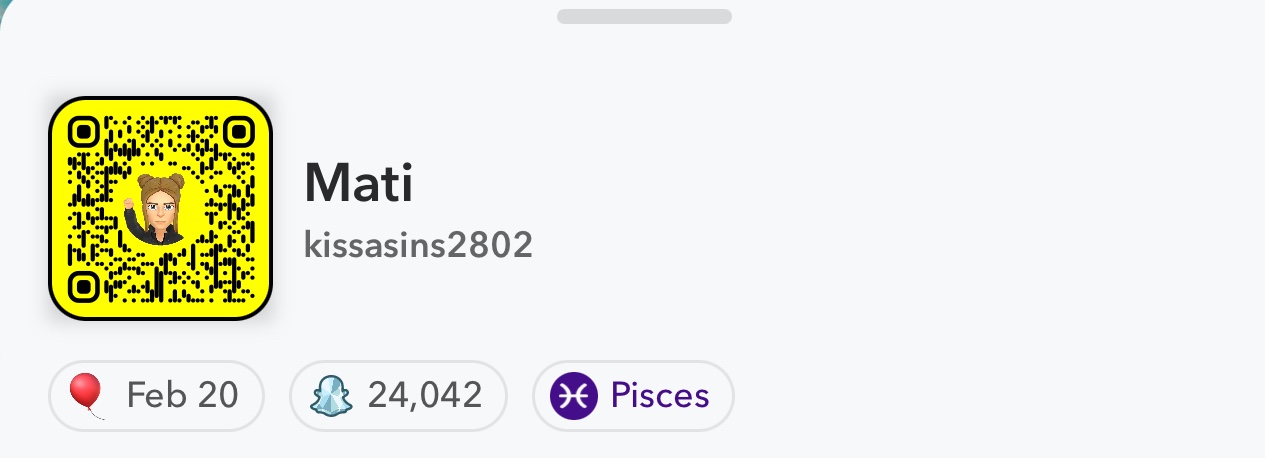Tap the Feb 20 date text

(182, 396)
